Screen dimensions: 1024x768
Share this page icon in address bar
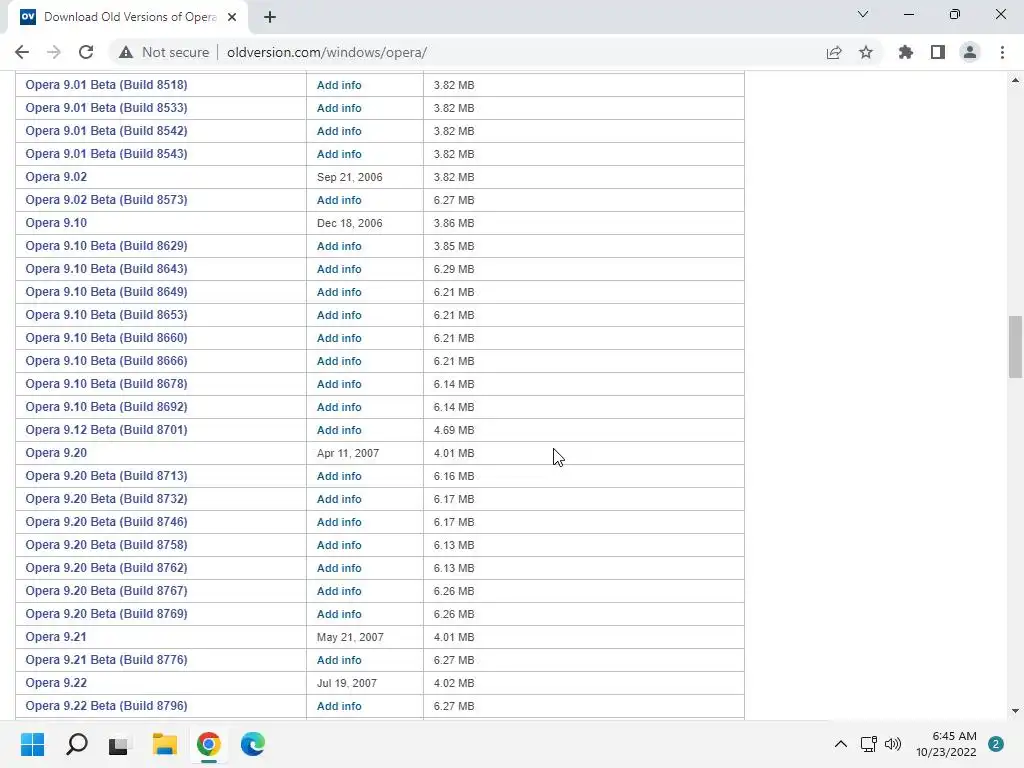tap(834, 52)
